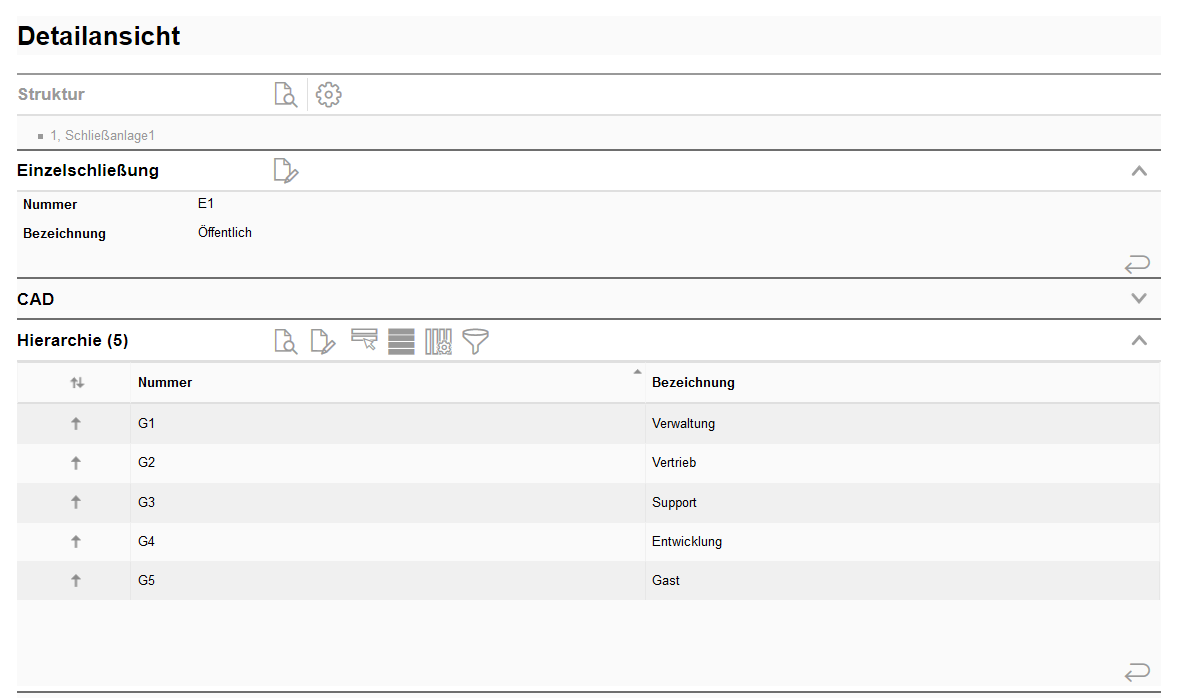Select all rows in Hierarchie table

401,341
